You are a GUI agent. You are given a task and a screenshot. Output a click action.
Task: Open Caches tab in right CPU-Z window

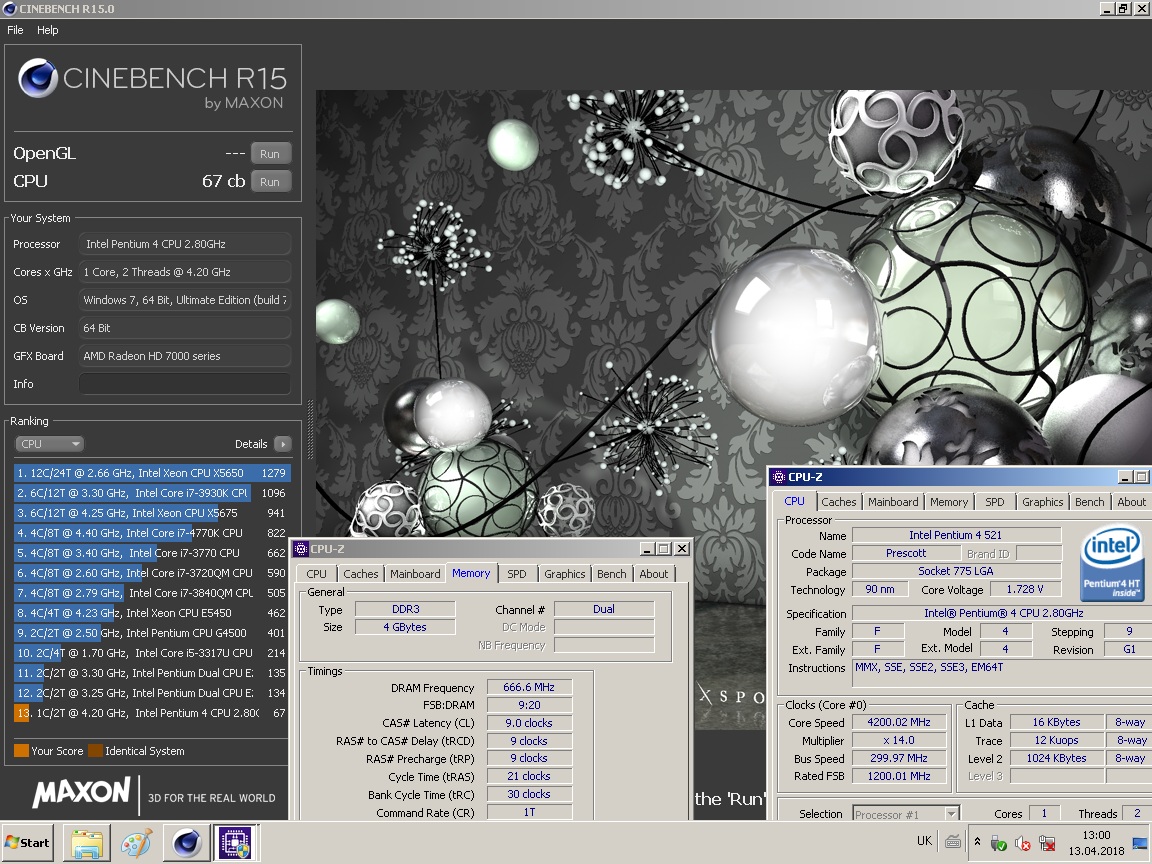pos(838,502)
